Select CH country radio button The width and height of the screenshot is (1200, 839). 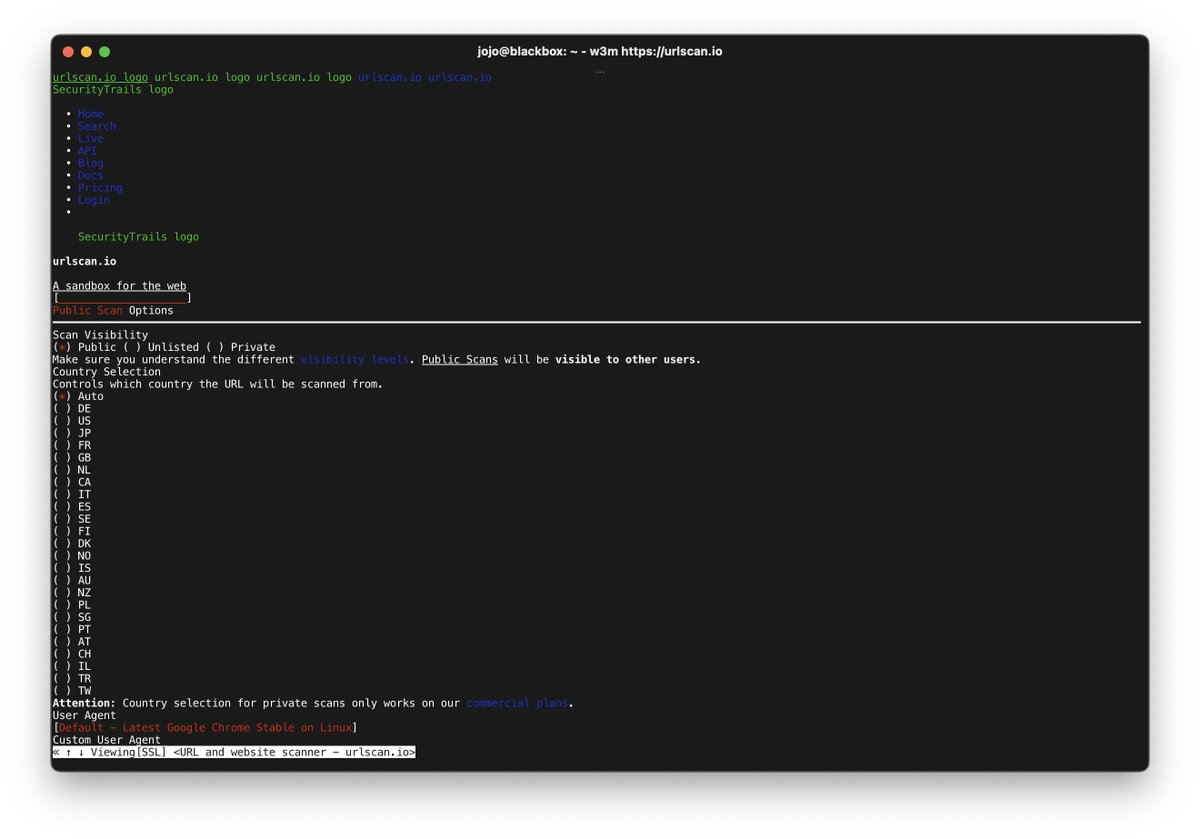coord(62,653)
